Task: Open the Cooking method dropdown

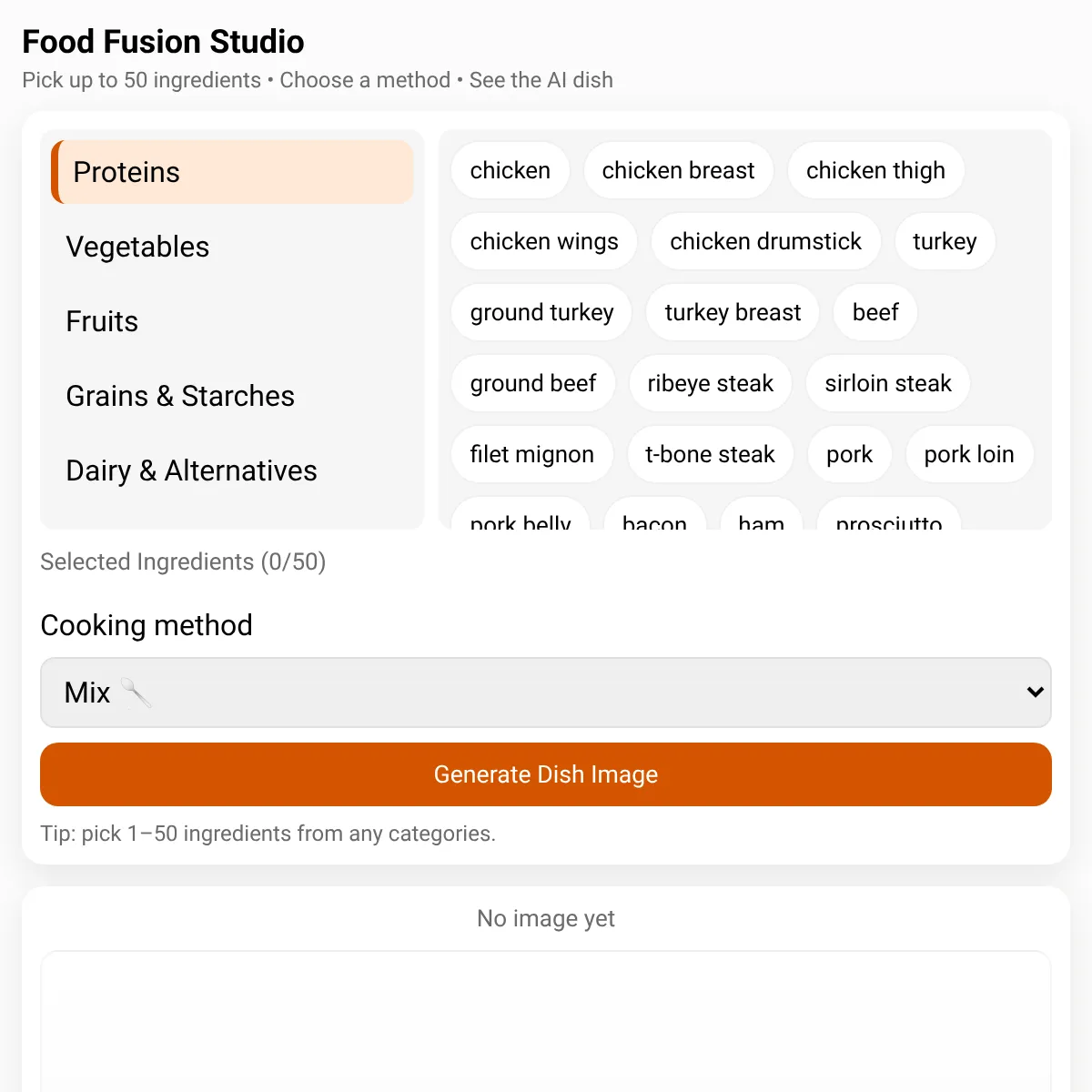Action: tap(546, 693)
